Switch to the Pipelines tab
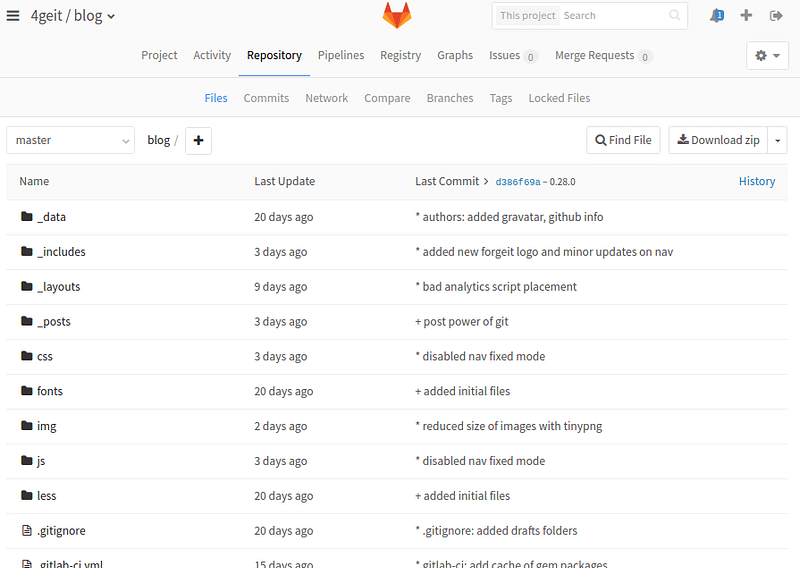Viewport: 800px width, 568px height. [341, 55]
